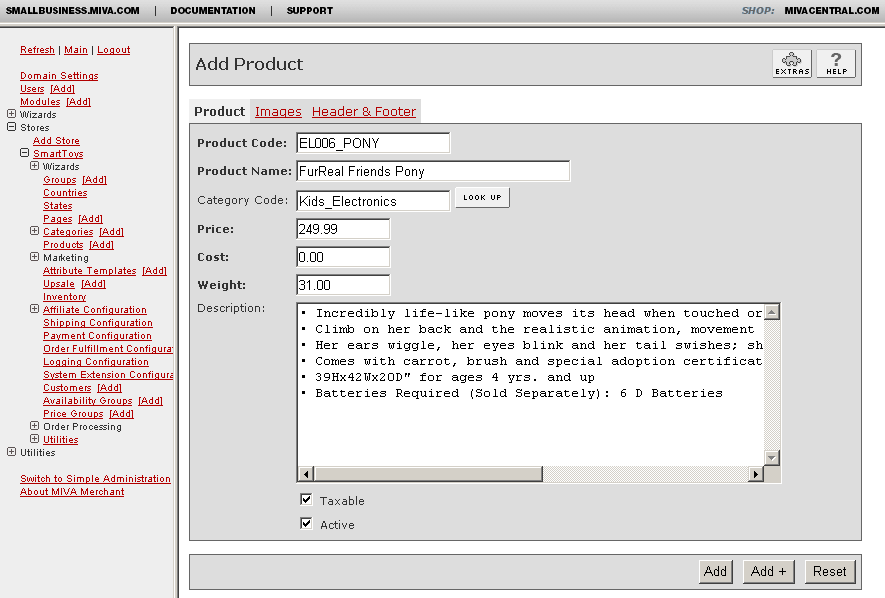This screenshot has height=598, width=885.
Task: Click inside the Description text area
Action: point(531,385)
